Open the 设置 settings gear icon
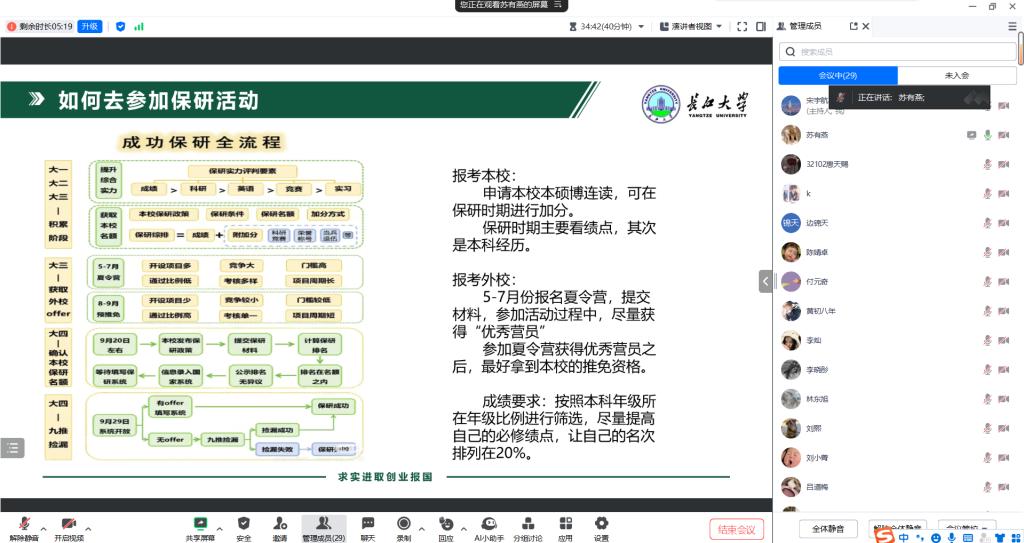The width and height of the screenshot is (1024, 543). [601, 523]
